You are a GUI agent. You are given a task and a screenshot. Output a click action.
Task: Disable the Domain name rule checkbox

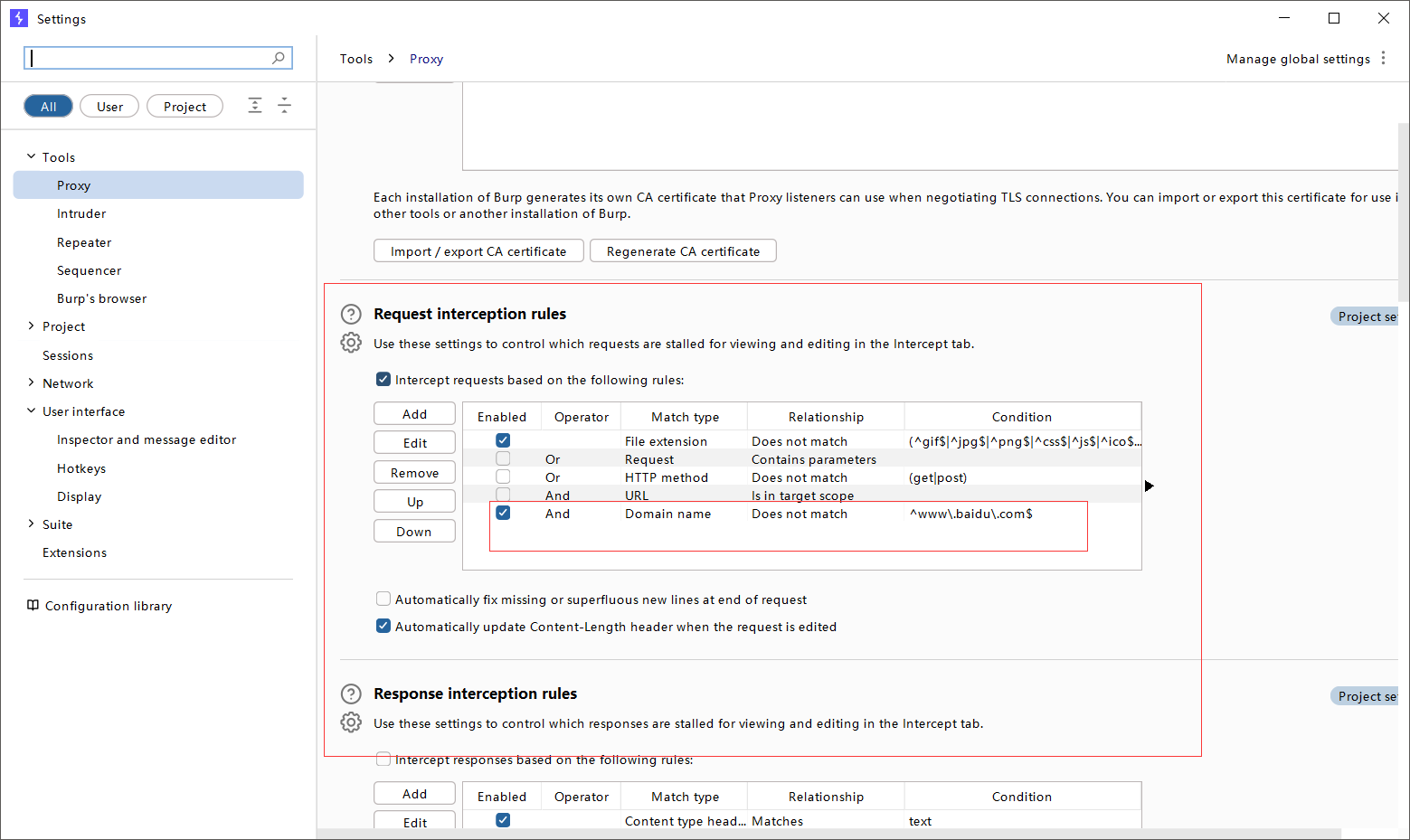click(503, 513)
